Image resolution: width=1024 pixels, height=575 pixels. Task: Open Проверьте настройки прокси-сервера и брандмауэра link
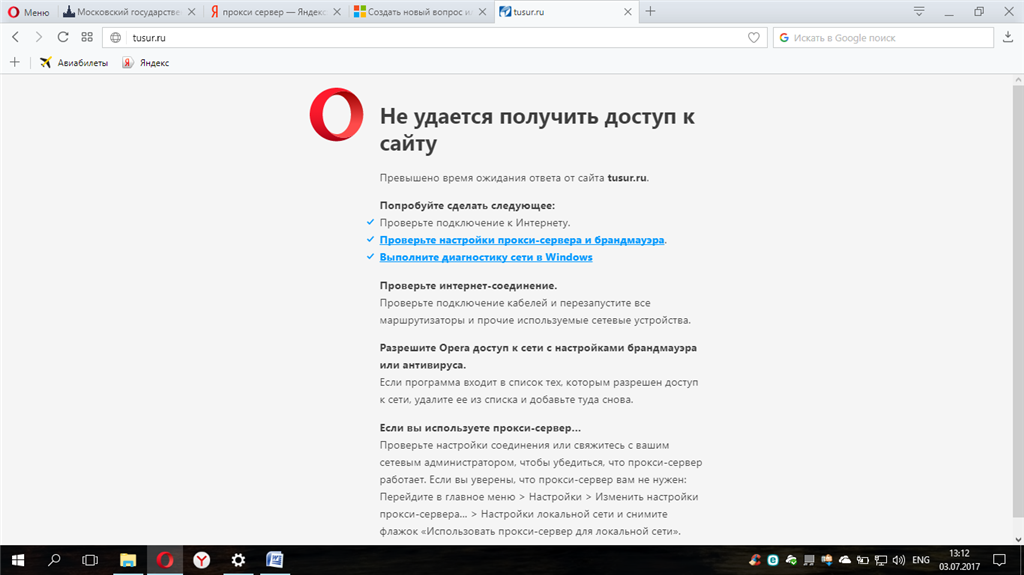(522, 240)
